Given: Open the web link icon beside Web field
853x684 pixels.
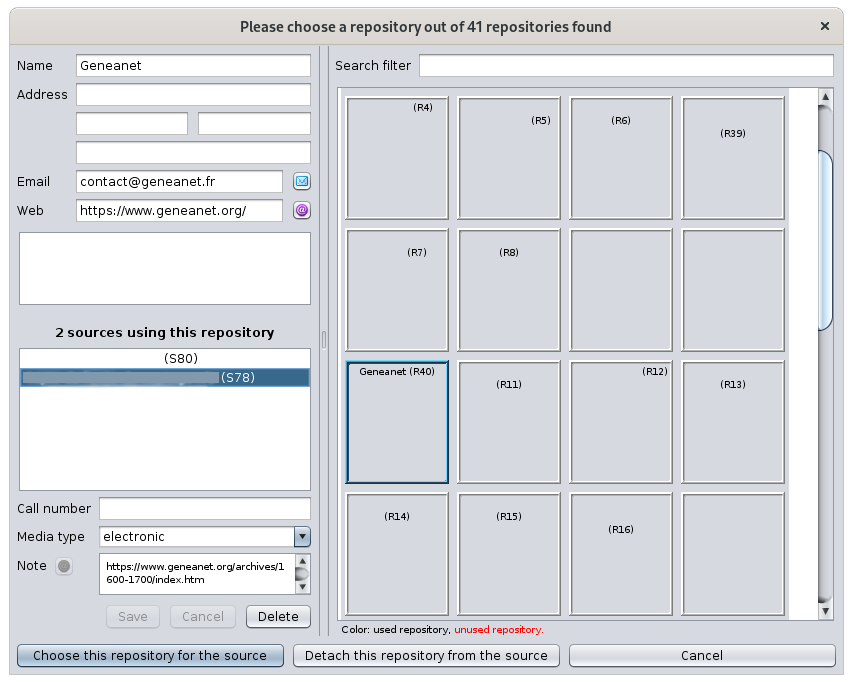Looking at the screenshot, I should (x=302, y=210).
